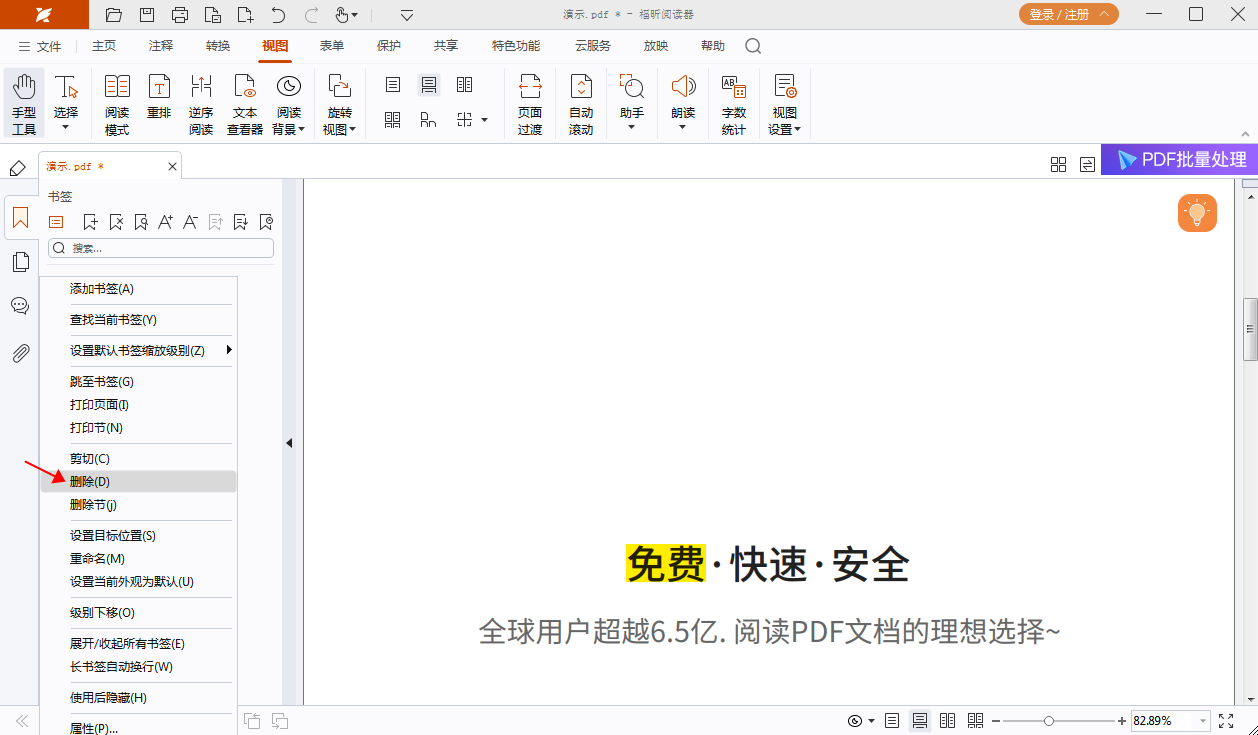Viewport: 1258px width, 735px height.
Task: Switch to single page view in ribbon
Action: [393, 85]
